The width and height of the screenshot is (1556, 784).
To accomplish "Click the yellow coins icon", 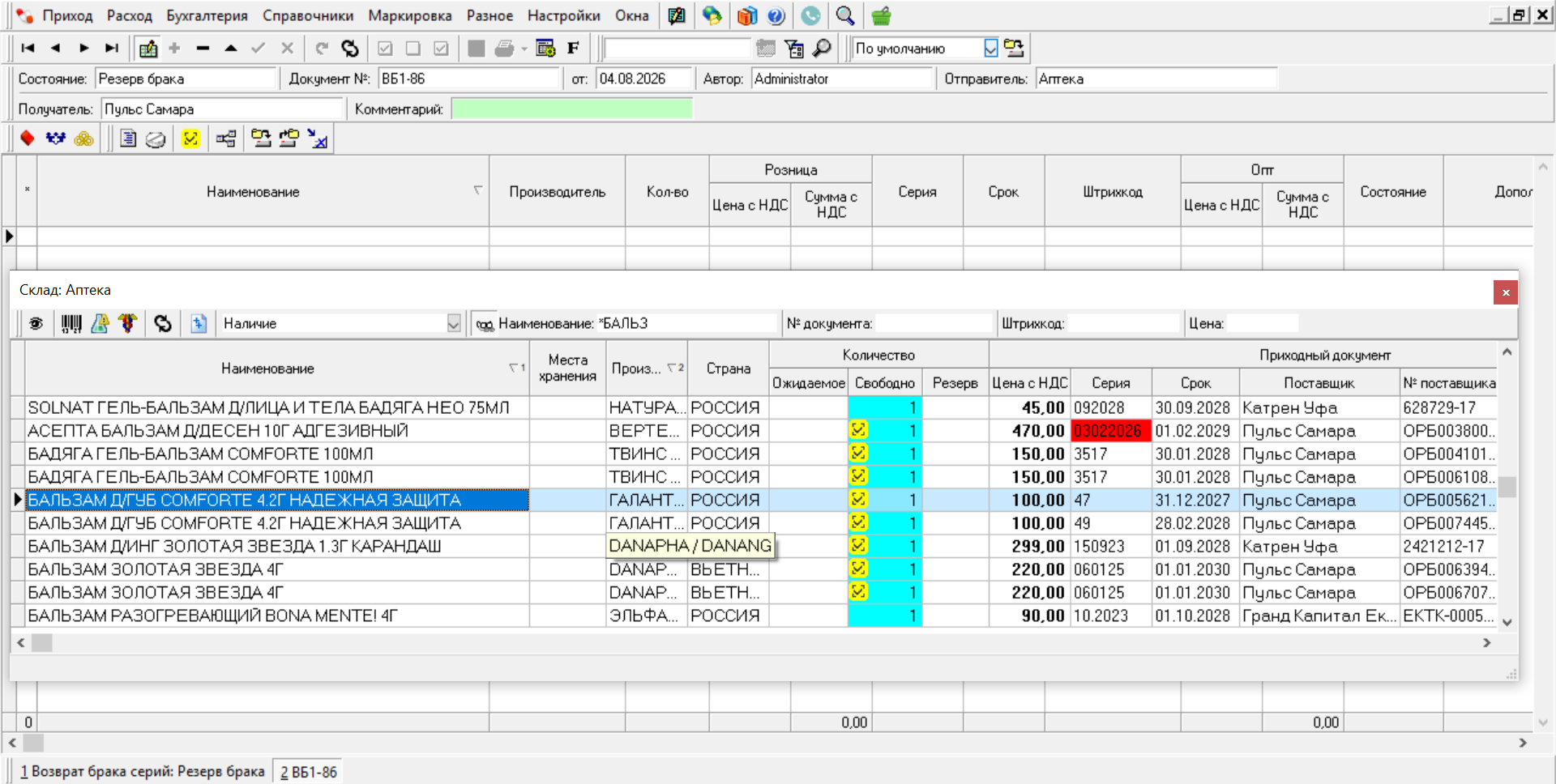I will 83,138.
